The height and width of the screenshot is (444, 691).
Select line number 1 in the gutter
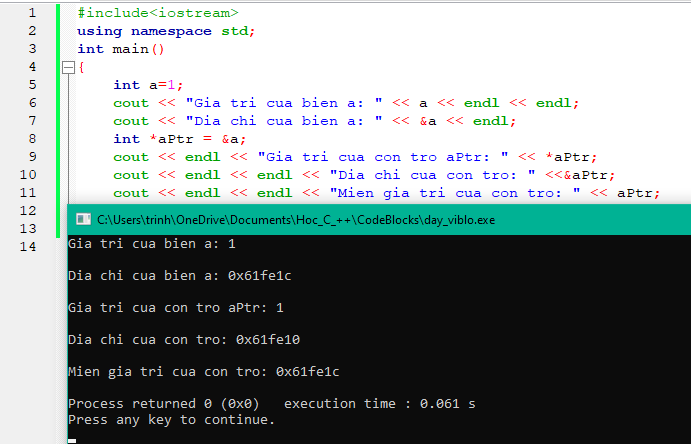pyautogui.click(x=32, y=13)
